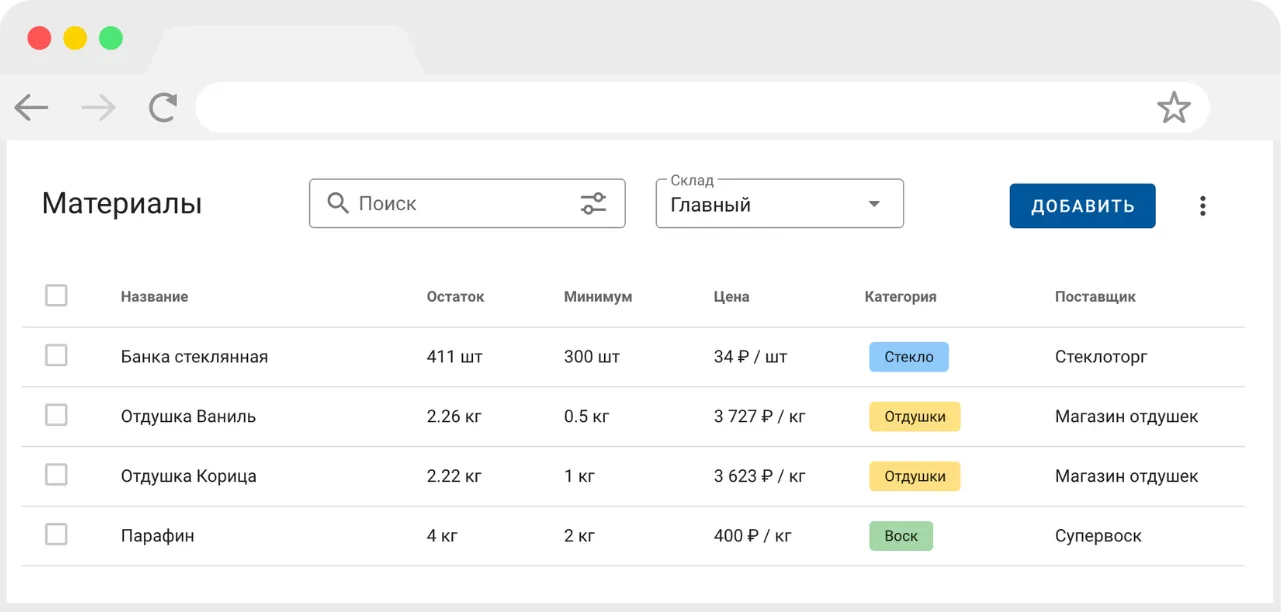The image size is (1281, 612).
Task: Bookmark the page with the star icon
Action: tap(1174, 107)
